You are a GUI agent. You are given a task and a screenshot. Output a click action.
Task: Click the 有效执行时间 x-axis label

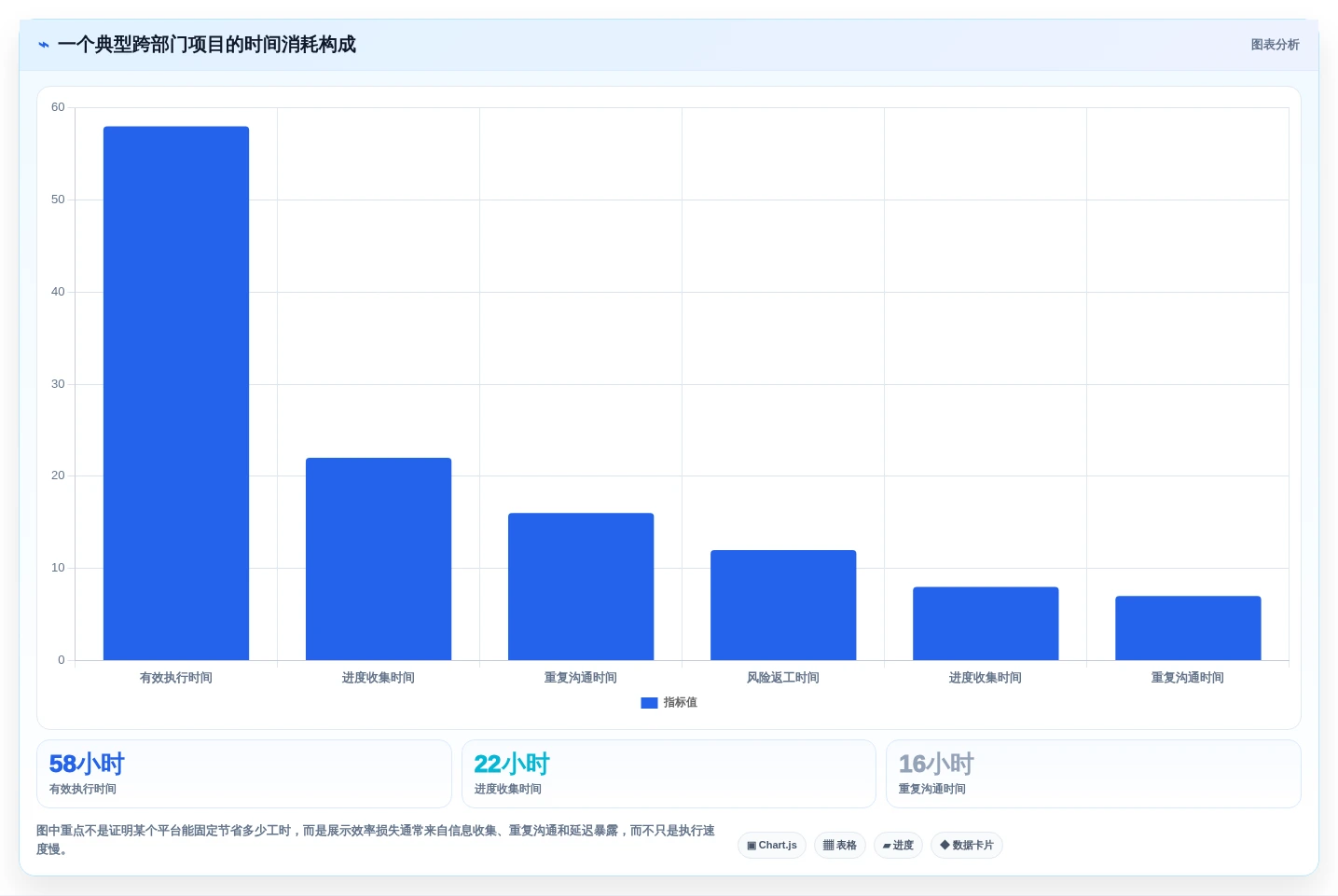click(176, 678)
